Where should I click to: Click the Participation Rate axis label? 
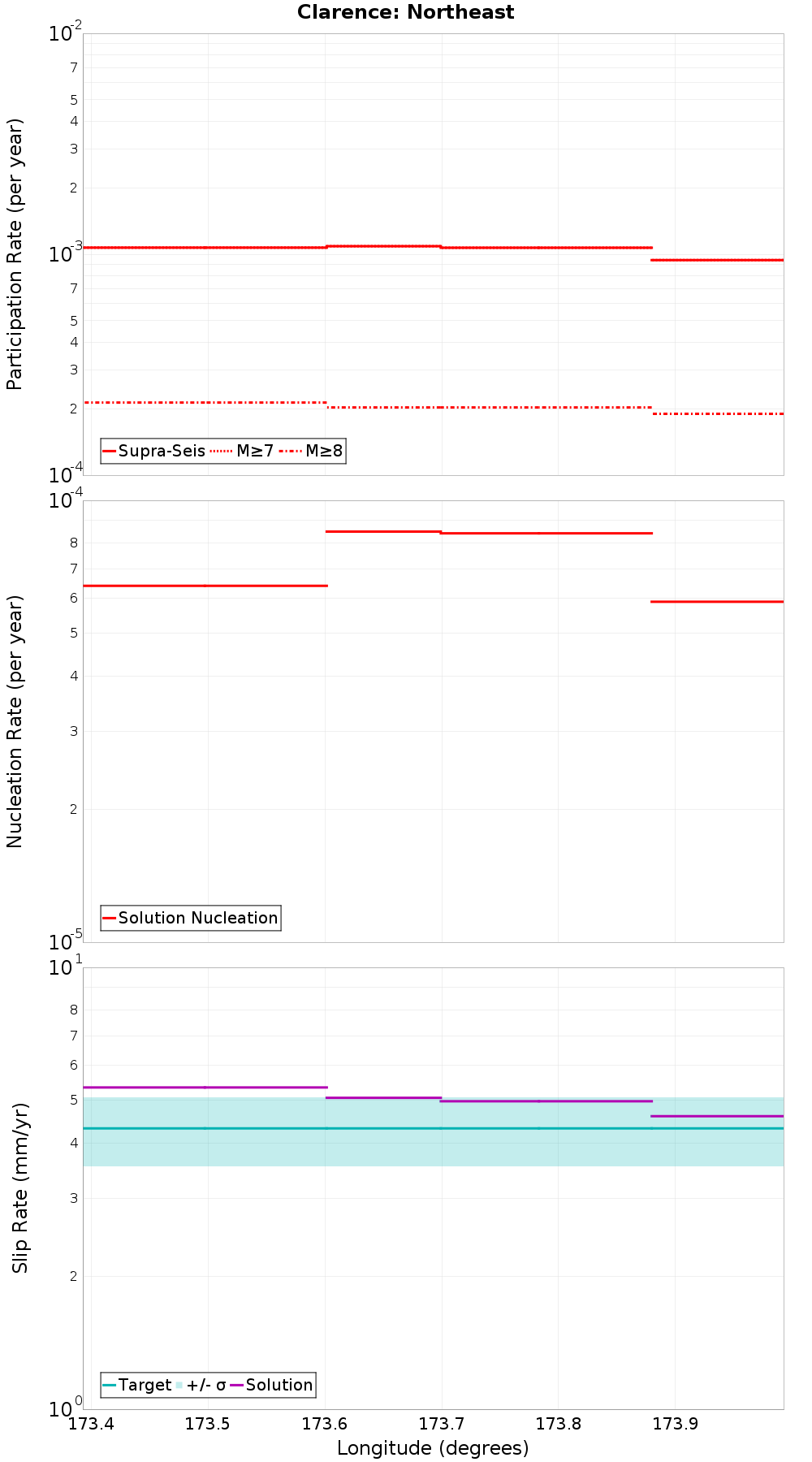click(x=15, y=254)
